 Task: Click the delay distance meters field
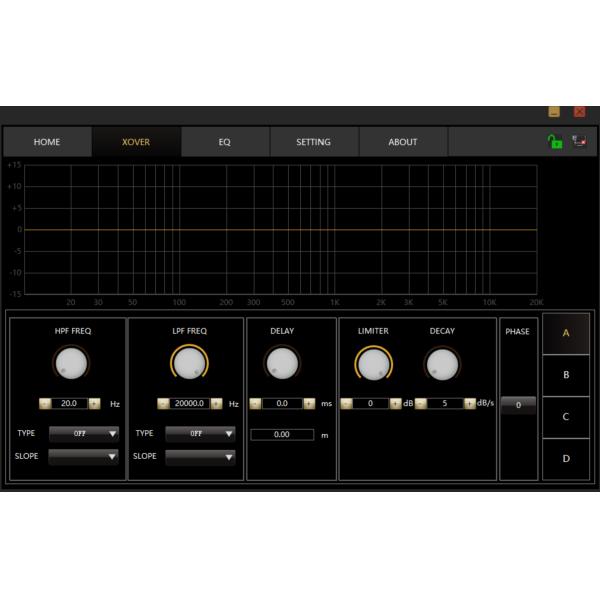point(282,435)
